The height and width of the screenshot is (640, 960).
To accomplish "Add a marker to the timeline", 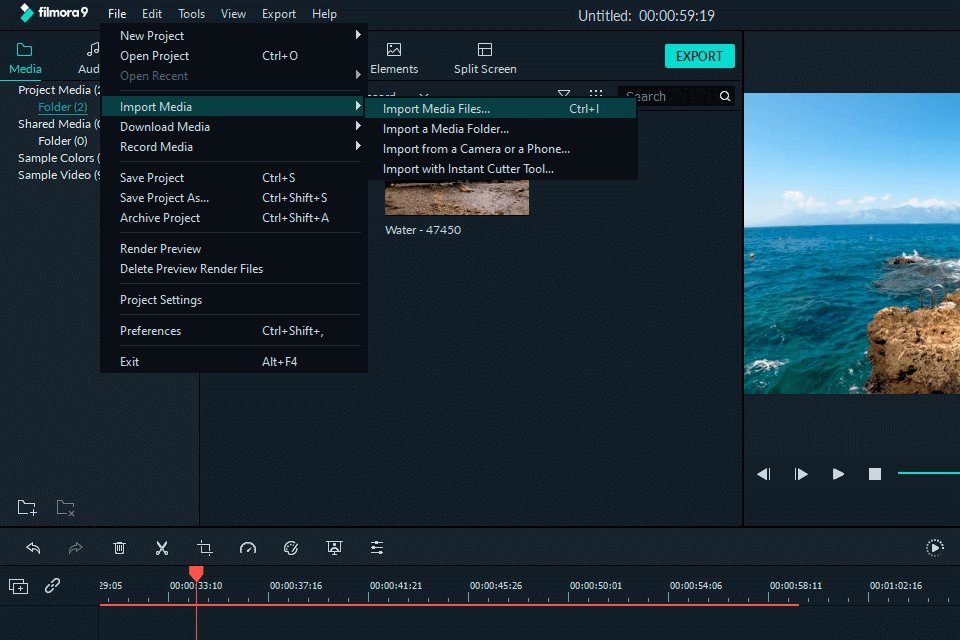I will click(18, 586).
